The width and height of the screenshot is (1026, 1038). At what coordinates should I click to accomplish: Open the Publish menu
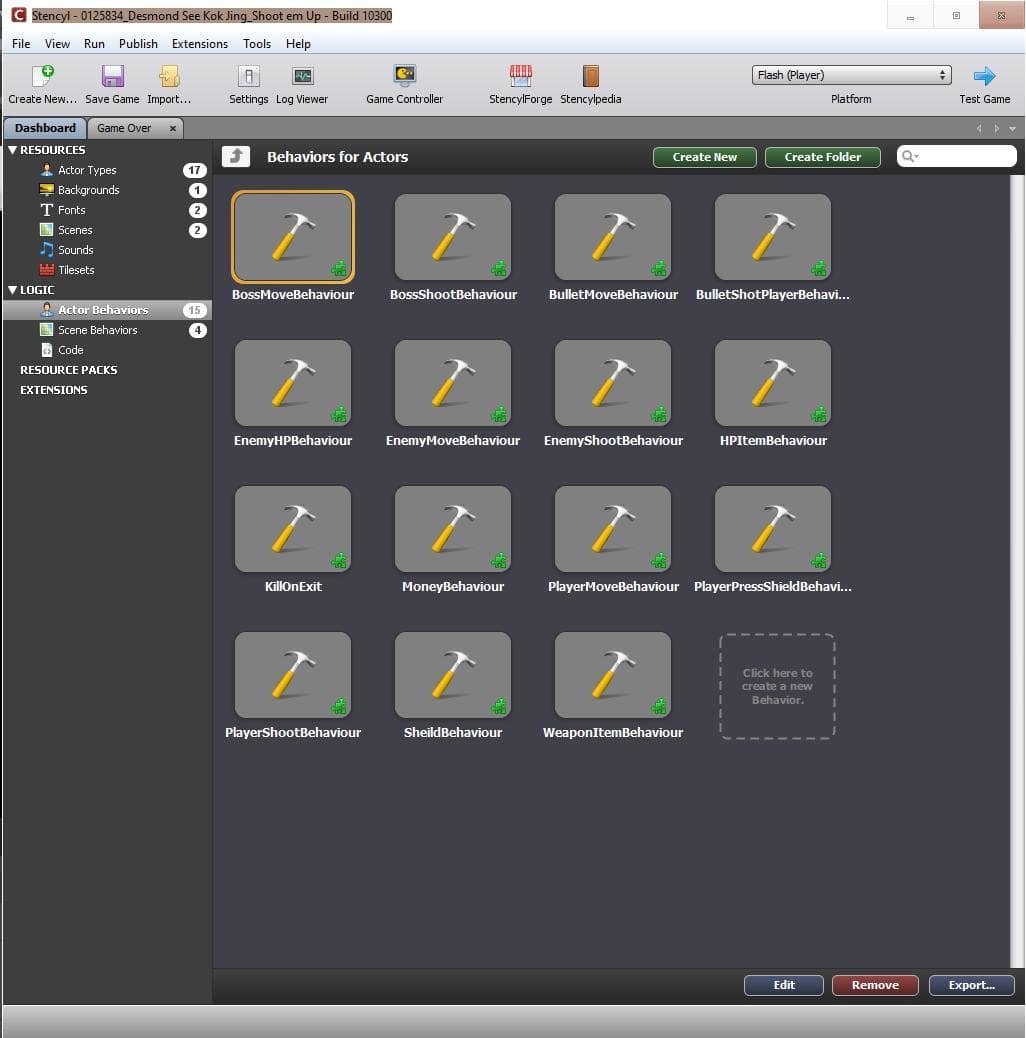tap(138, 44)
